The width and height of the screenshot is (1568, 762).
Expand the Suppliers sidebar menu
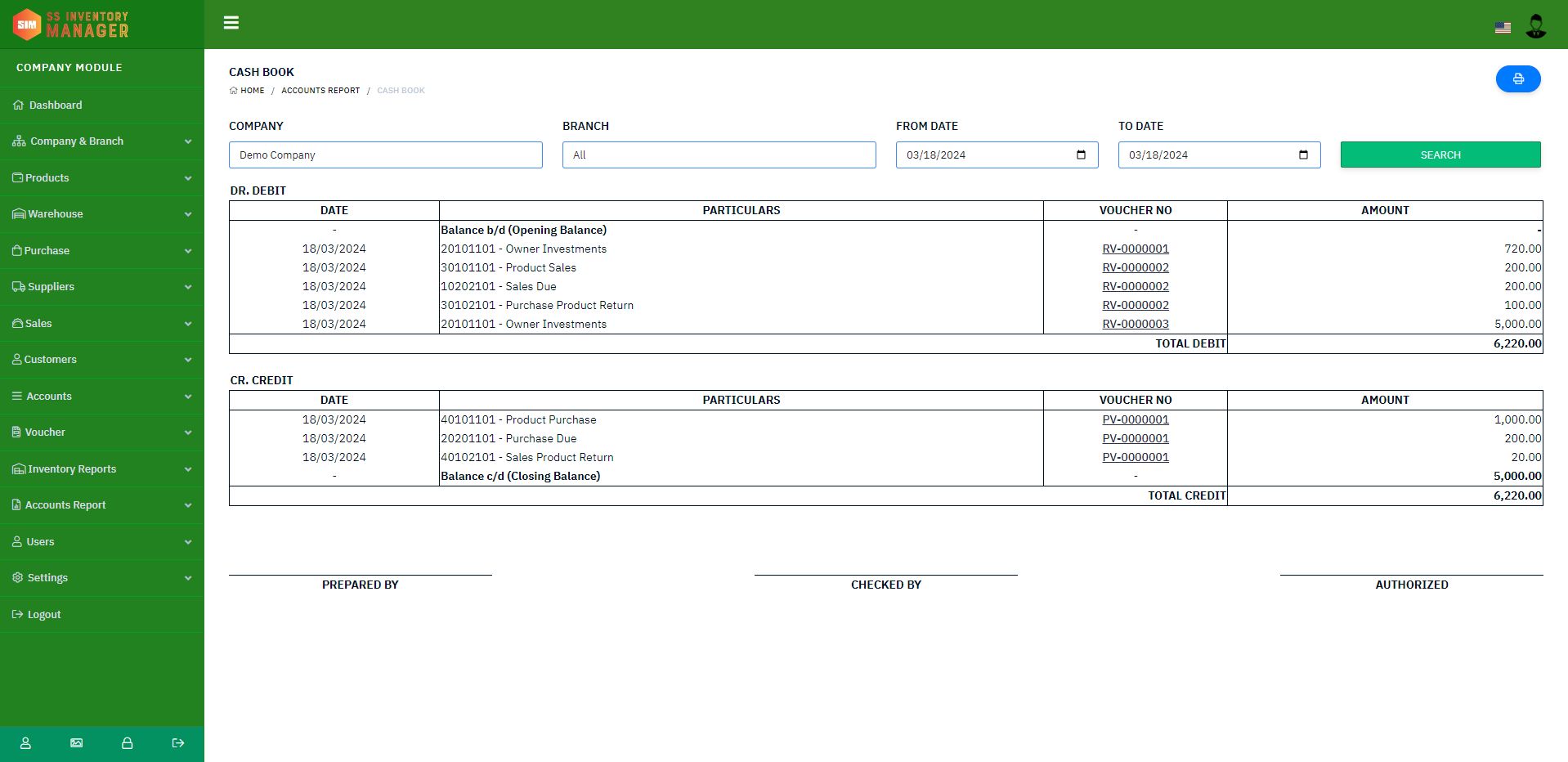pyautogui.click(x=102, y=287)
